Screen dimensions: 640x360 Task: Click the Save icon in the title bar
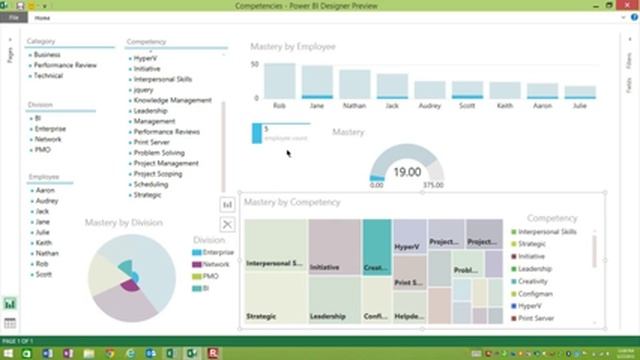20,6
